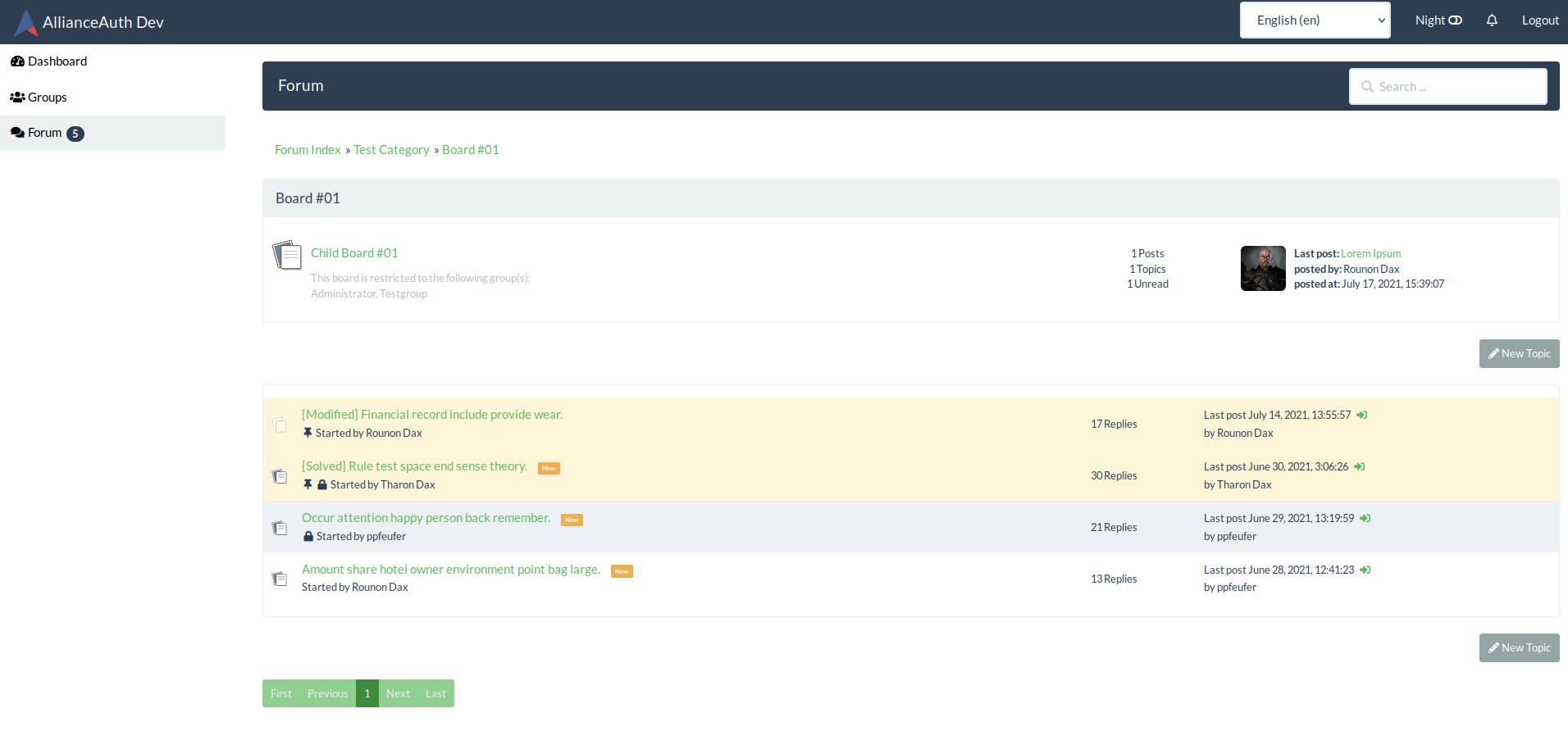
Task: Open the Child Board #01 link
Action: pyautogui.click(x=353, y=252)
